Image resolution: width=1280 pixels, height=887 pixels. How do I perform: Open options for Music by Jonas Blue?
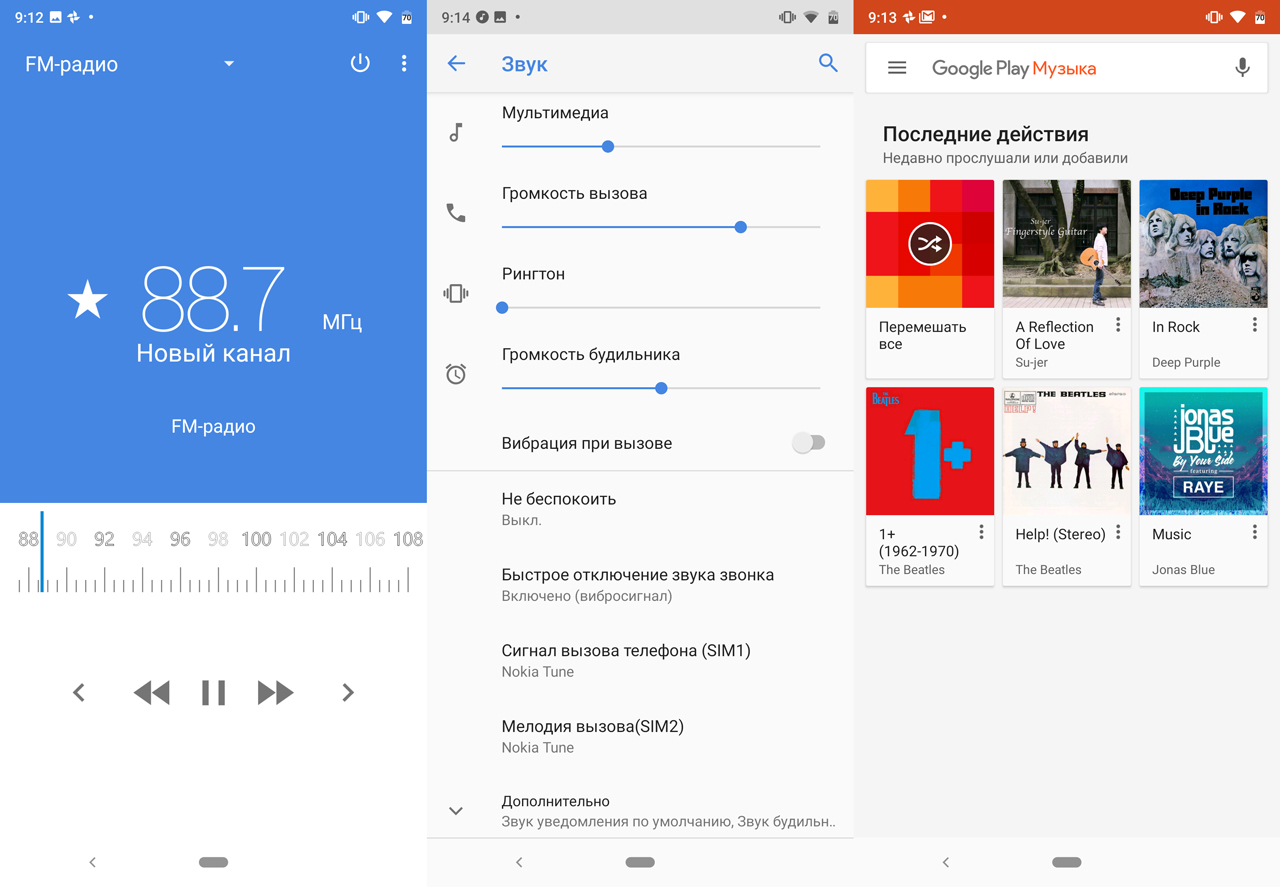pyautogui.click(x=1254, y=532)
